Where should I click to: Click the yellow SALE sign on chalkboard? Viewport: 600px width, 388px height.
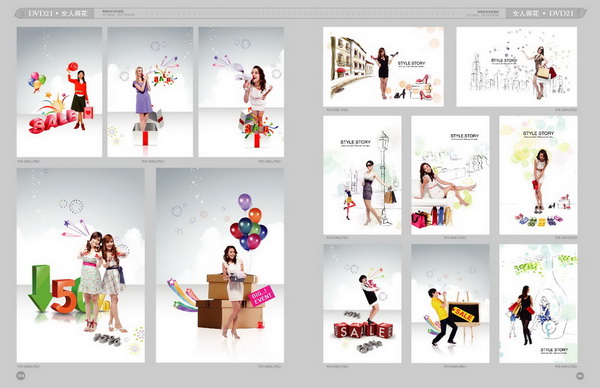tap(463, 315)
